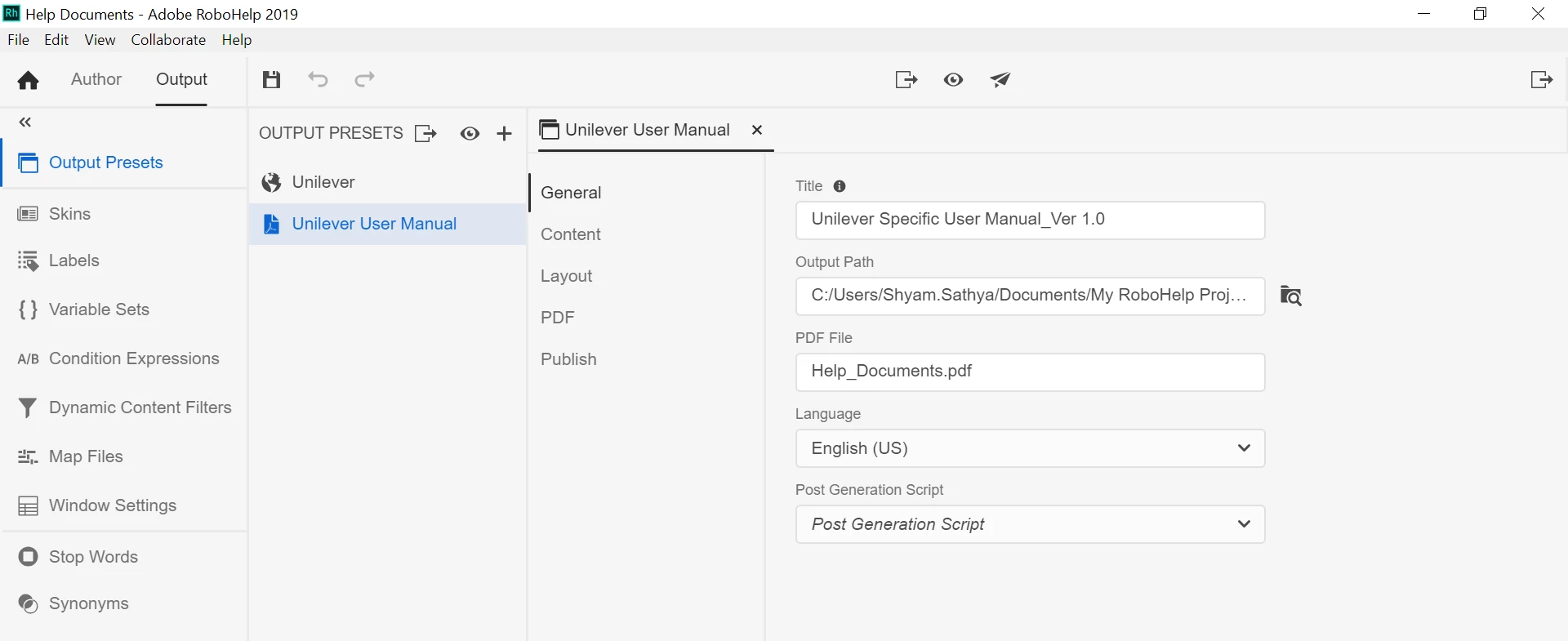Open the Labels section
1568x641 pixels.
[x=124, y=260]
